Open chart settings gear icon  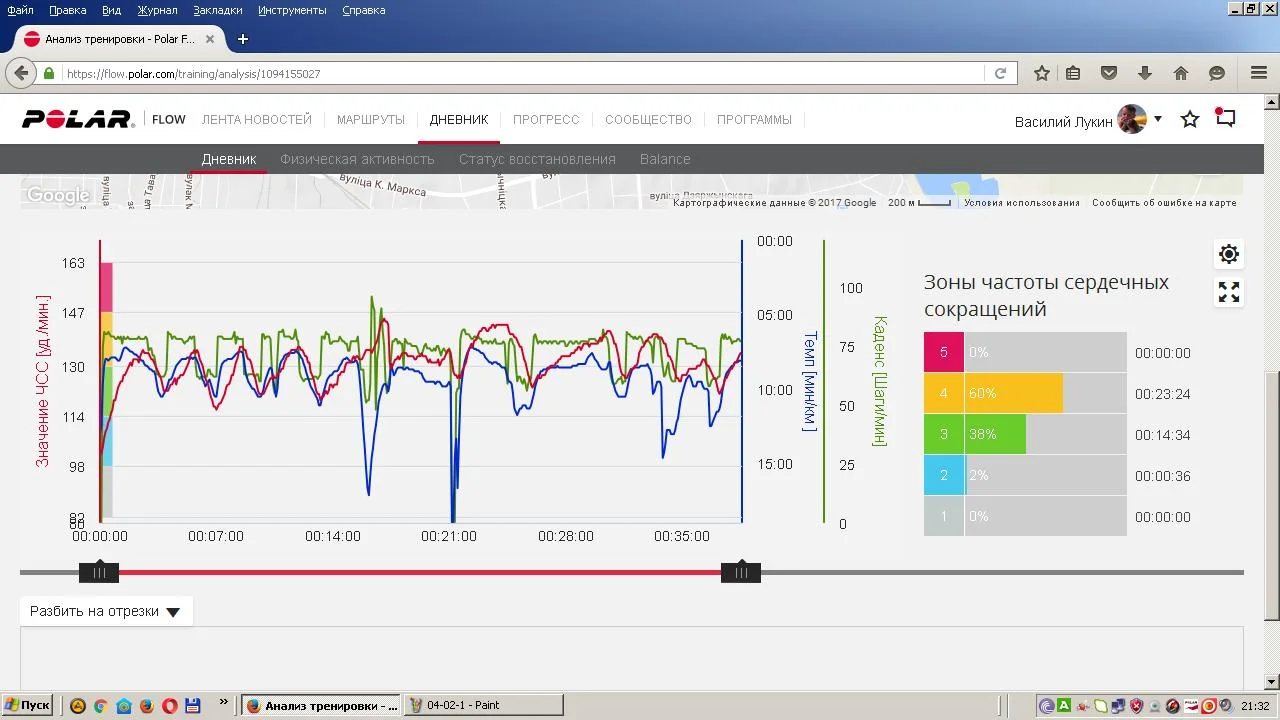(x=1229, y=254)
